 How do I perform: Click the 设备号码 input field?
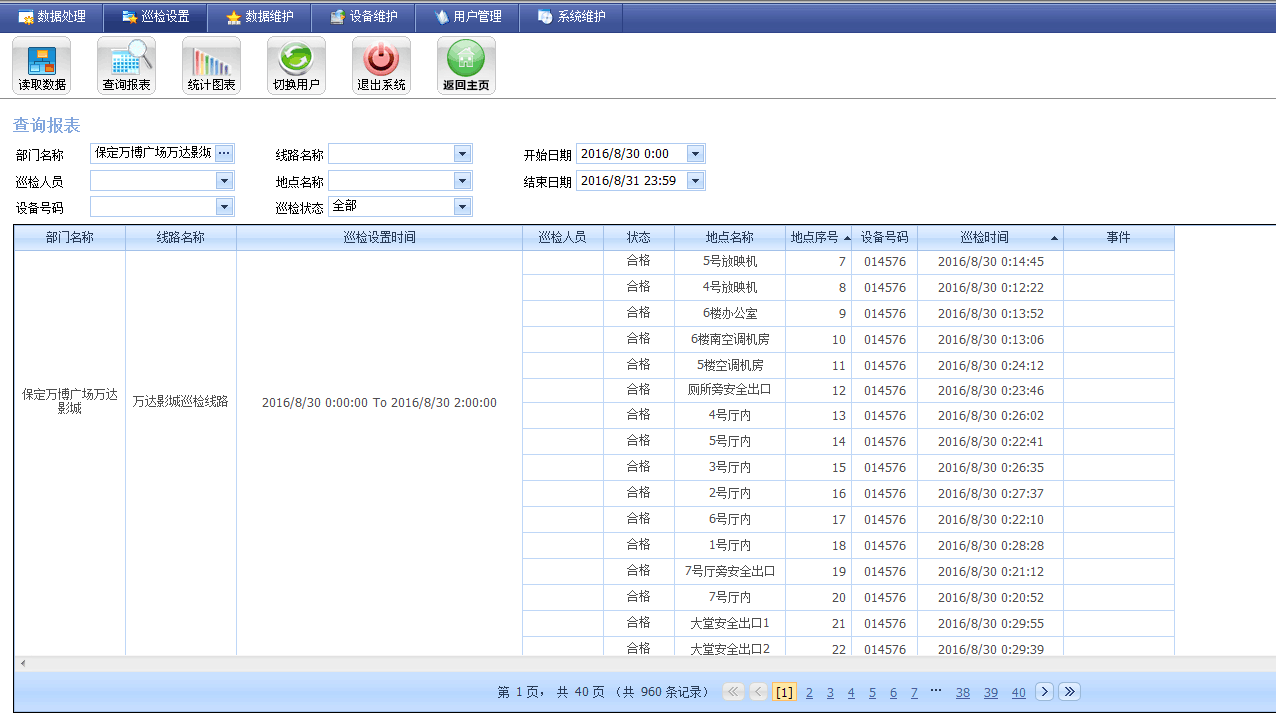tap(153, 207)
